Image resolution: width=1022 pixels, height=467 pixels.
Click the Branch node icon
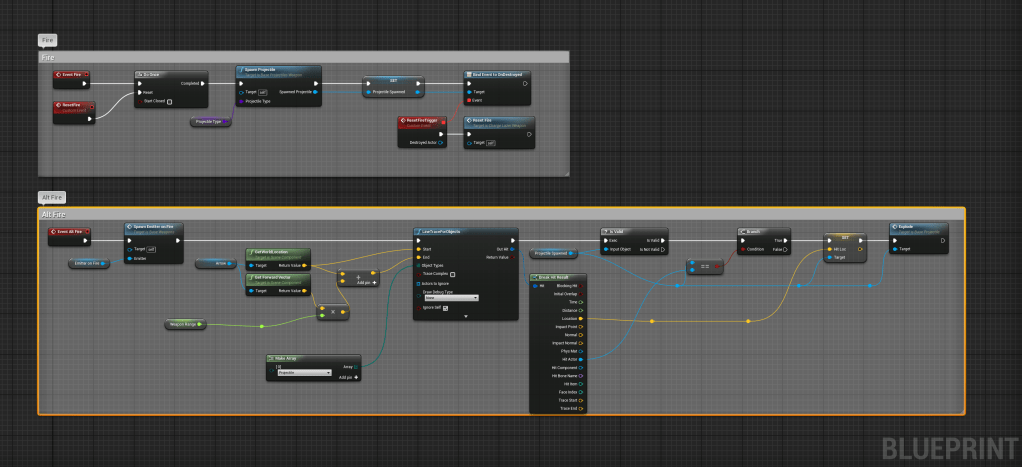click(x=743, y=231)
